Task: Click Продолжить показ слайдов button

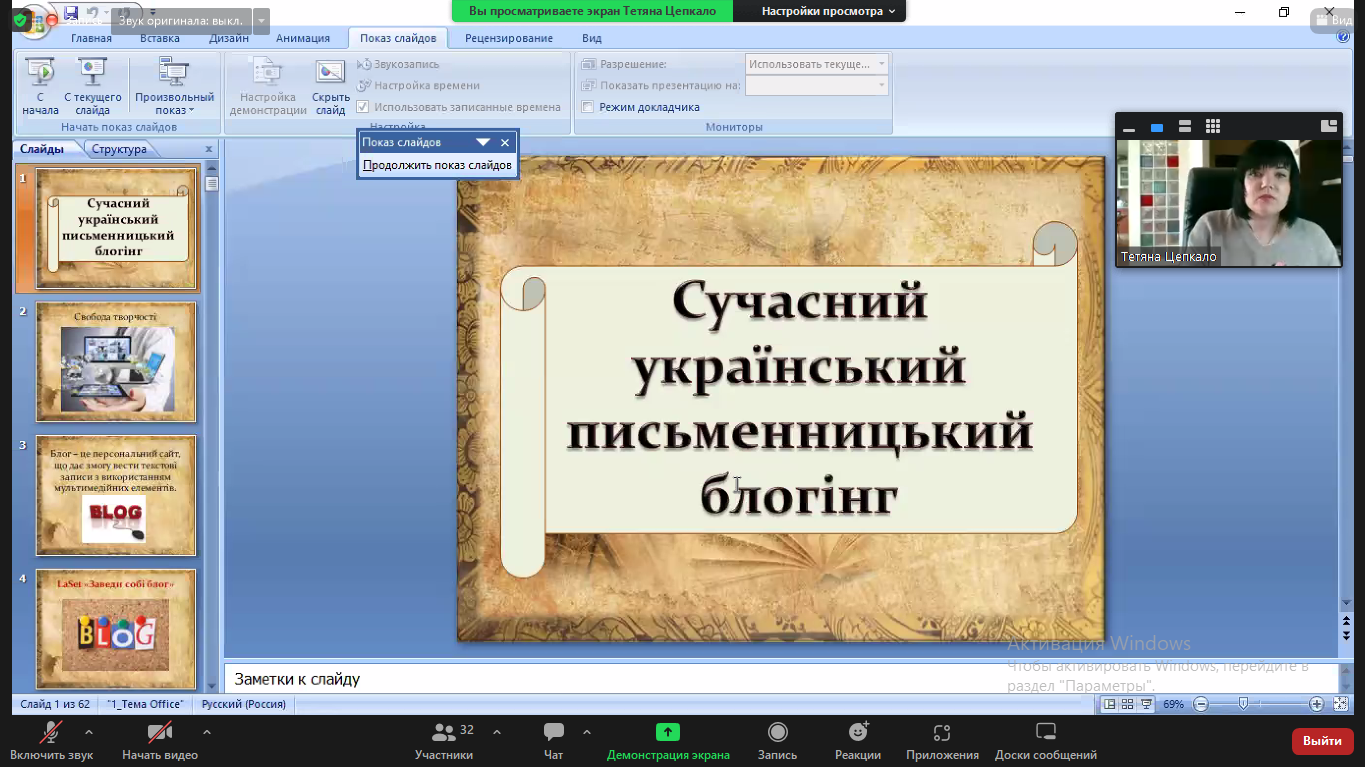Action: [437, 165]
